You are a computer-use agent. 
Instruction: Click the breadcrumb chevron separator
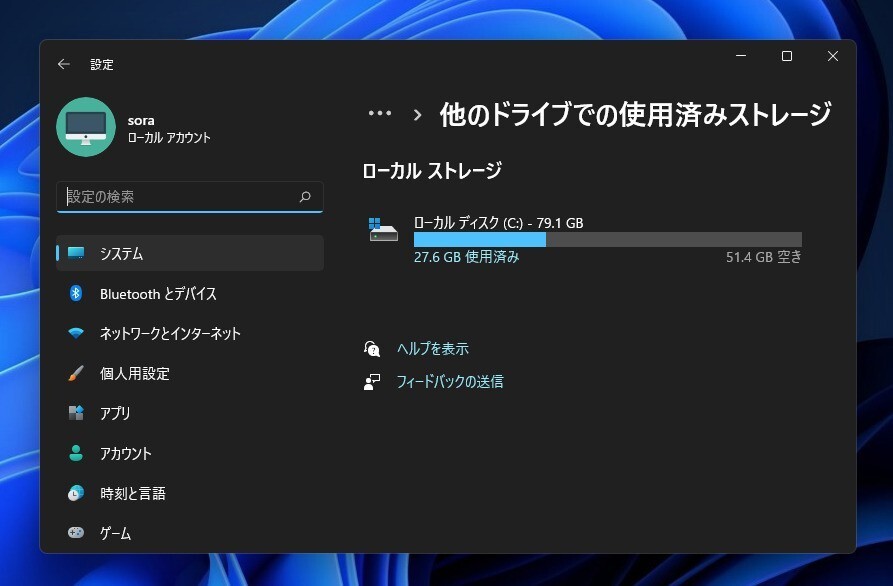[x=417, y=115]
